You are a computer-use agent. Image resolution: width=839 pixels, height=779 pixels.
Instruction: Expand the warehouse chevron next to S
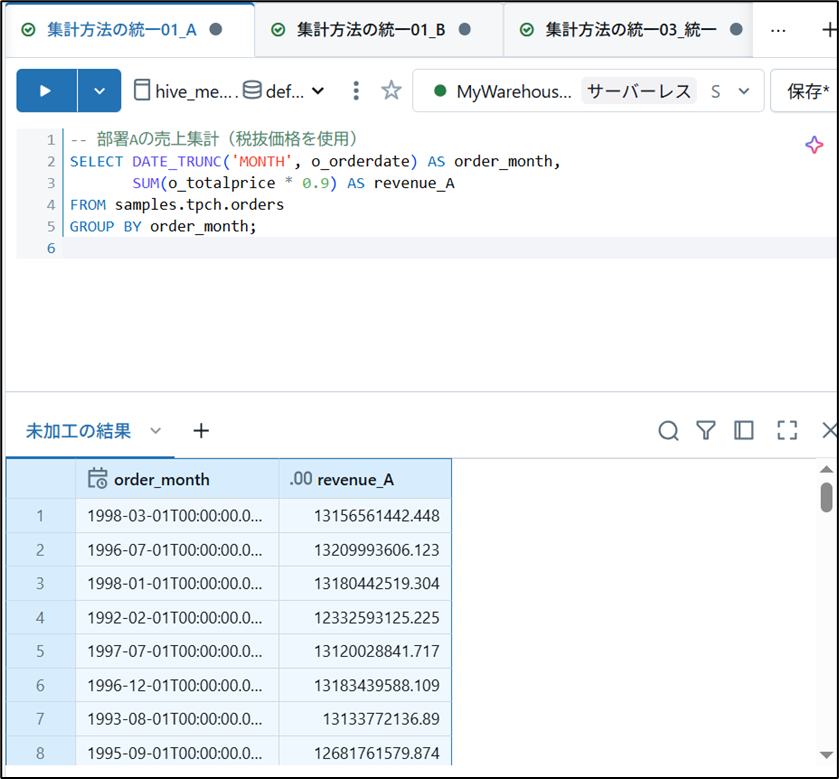point(744,91)
